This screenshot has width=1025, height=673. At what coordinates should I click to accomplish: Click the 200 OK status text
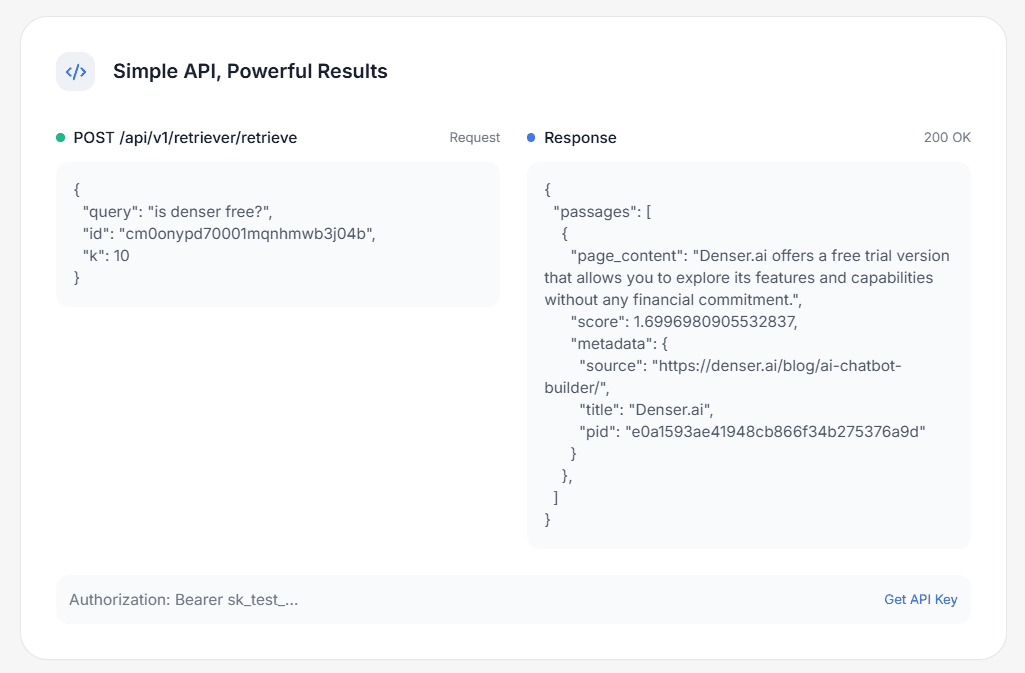tap(947, 138)
